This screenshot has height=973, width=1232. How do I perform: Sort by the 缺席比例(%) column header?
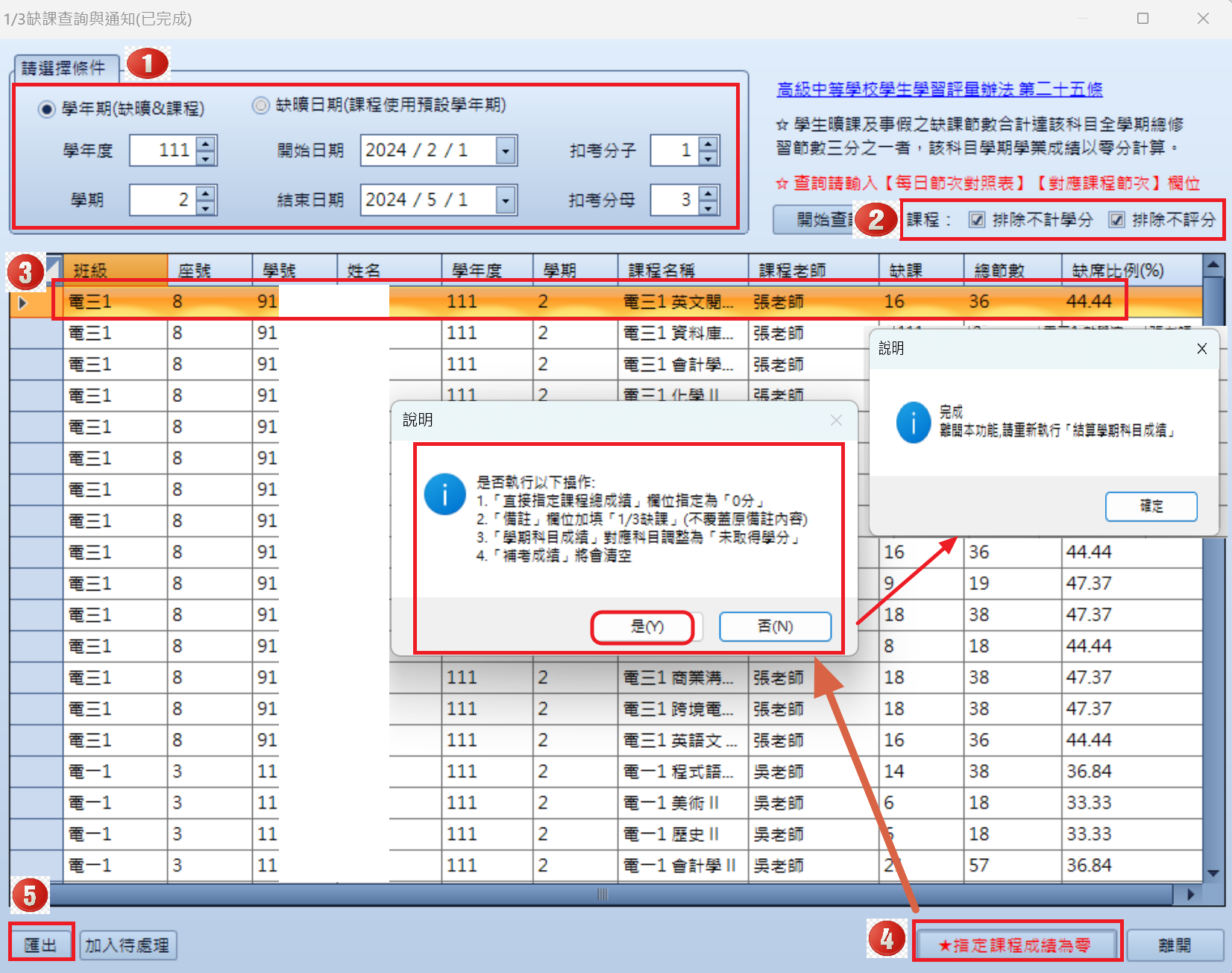point(1132,270)
